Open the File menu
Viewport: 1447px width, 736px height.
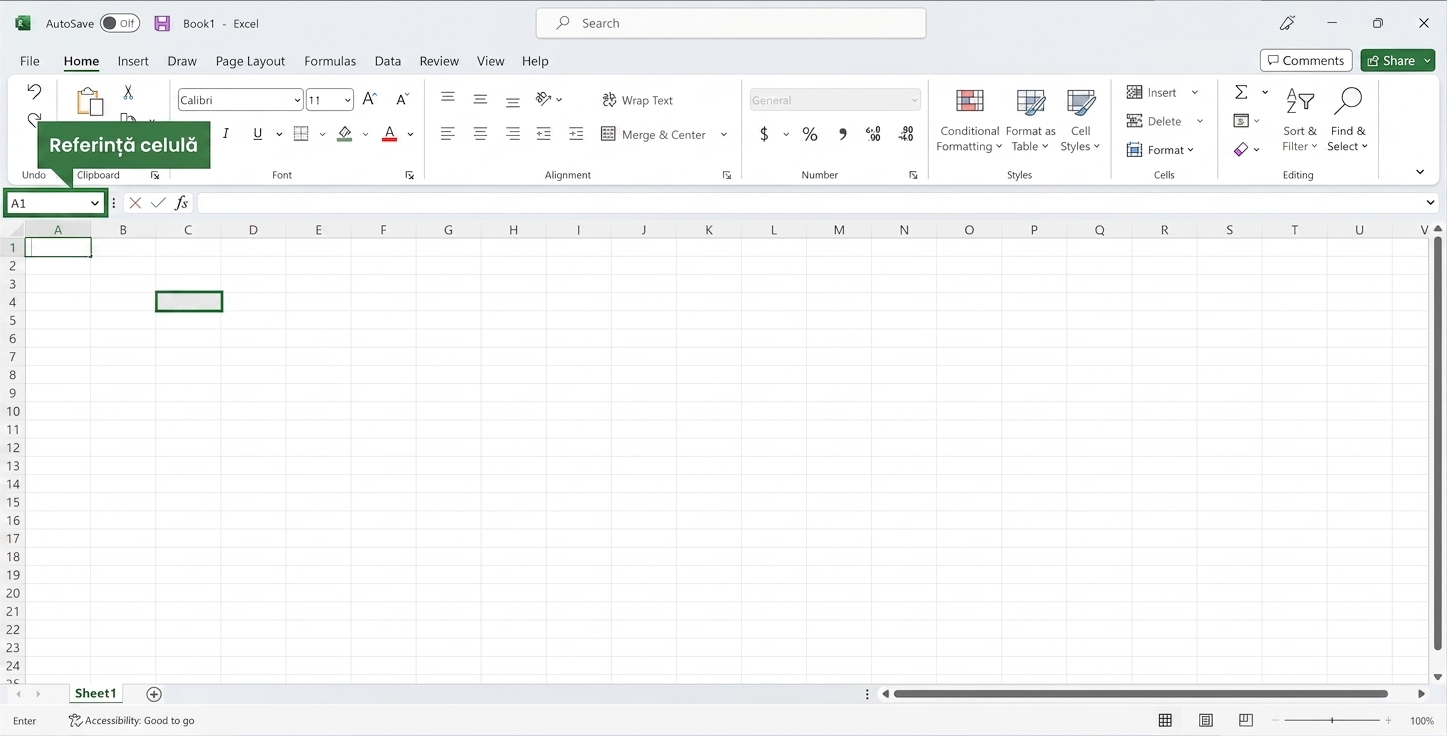pos(30,61)
